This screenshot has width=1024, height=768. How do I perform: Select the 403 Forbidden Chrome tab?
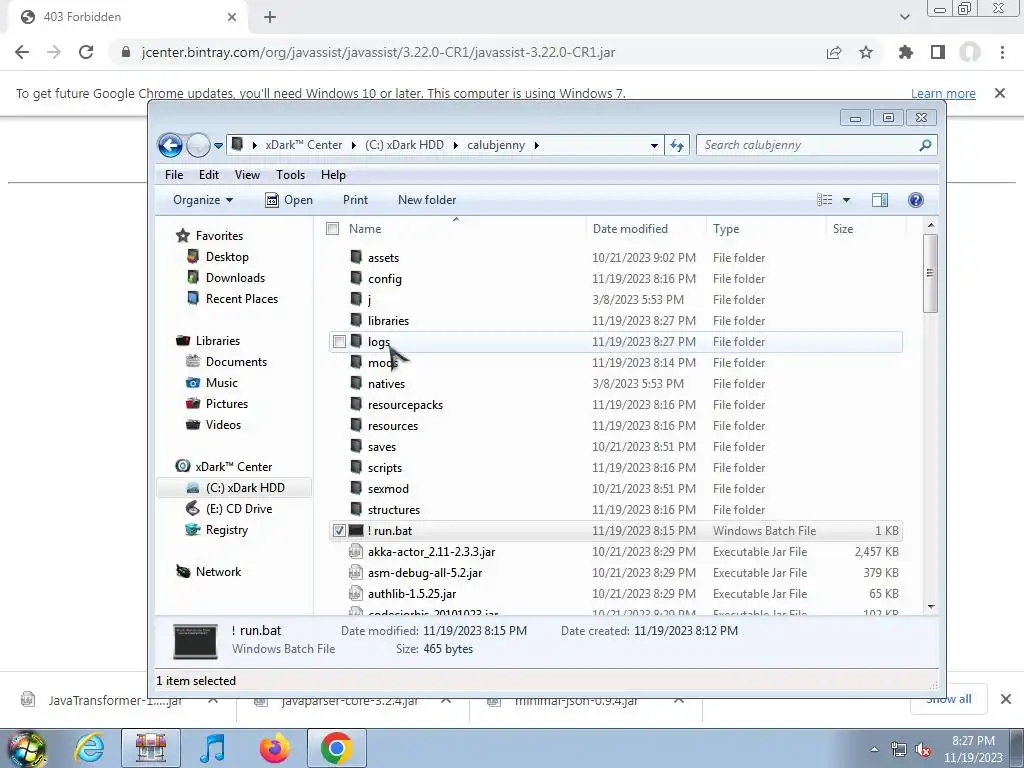128,17
